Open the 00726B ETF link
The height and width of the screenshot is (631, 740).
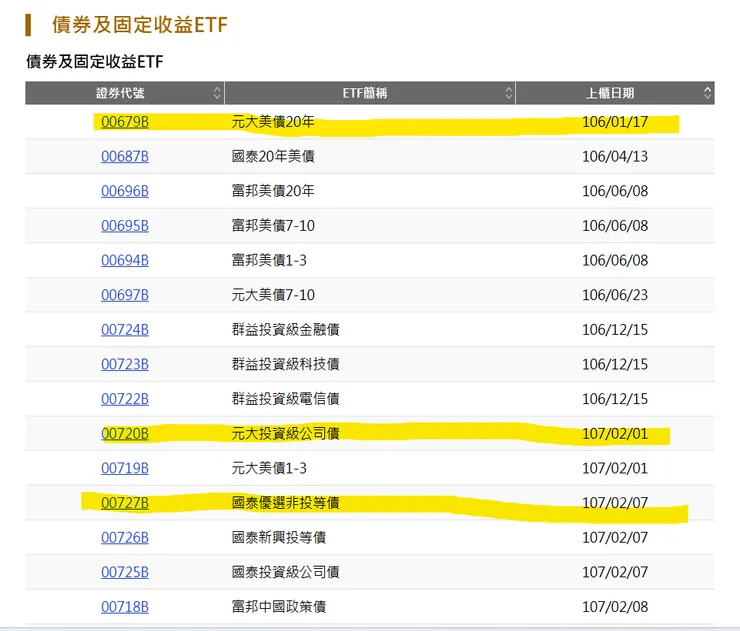[x=125, y=538]
